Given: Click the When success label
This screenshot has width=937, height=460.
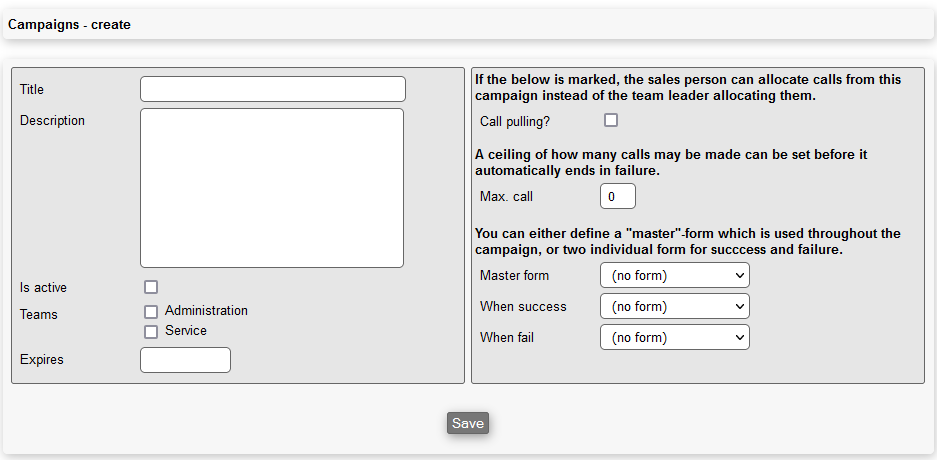Looking at the screenshot, I should pyautogui.click(x=523, y=307).
